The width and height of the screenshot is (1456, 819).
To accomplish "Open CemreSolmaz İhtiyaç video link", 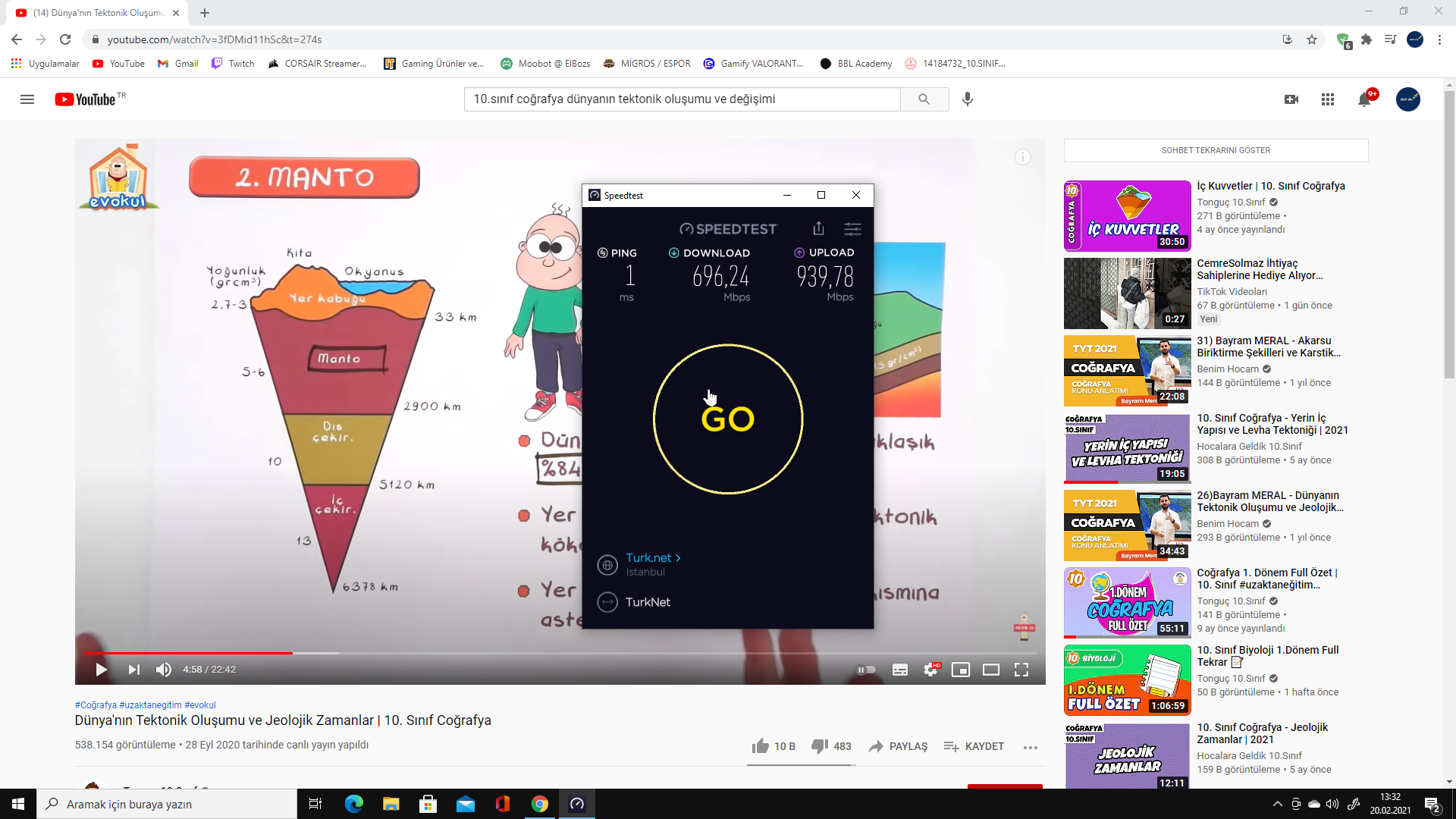I will 1260,269.
